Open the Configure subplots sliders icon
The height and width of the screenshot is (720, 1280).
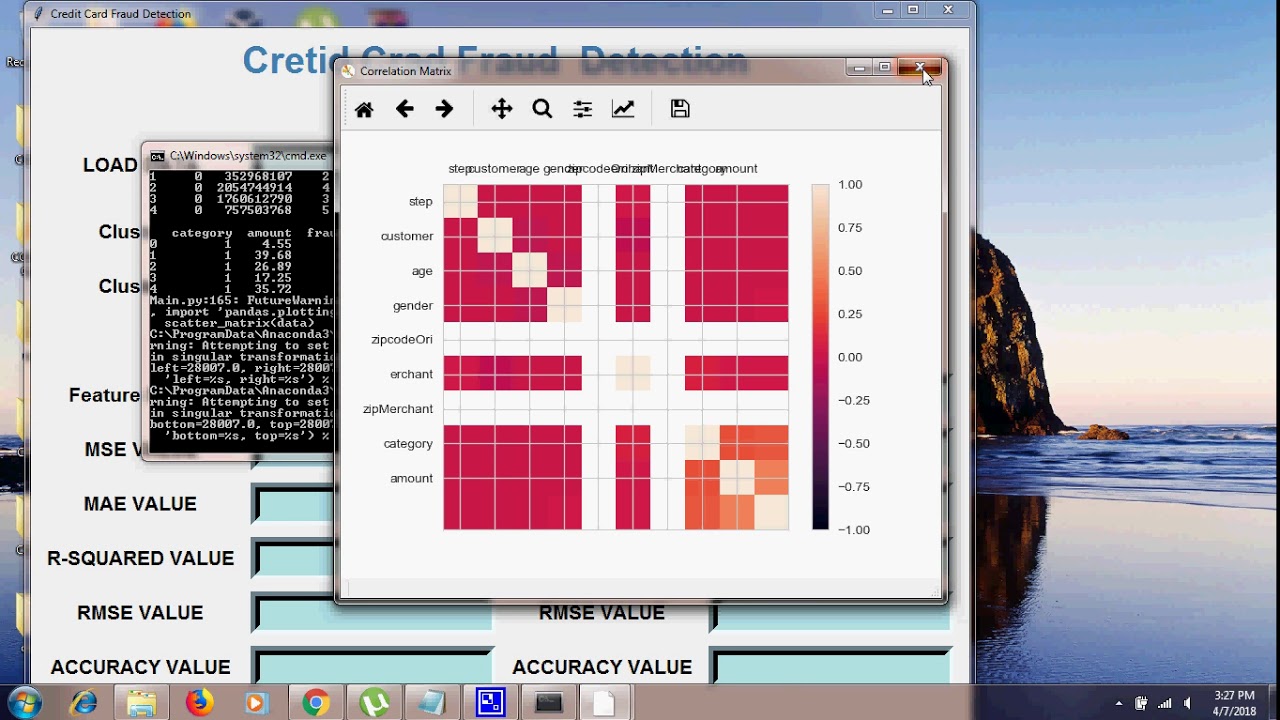(x=582, y=109)
